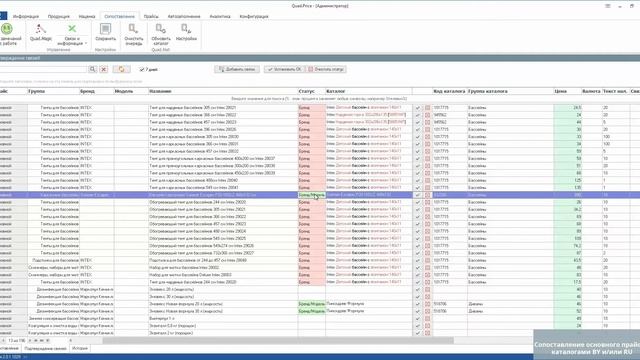Click Очистить очередь in the ribbon
Image resolution: width=640 pixels, height=360 pixels.
click(x=133, y=34)
